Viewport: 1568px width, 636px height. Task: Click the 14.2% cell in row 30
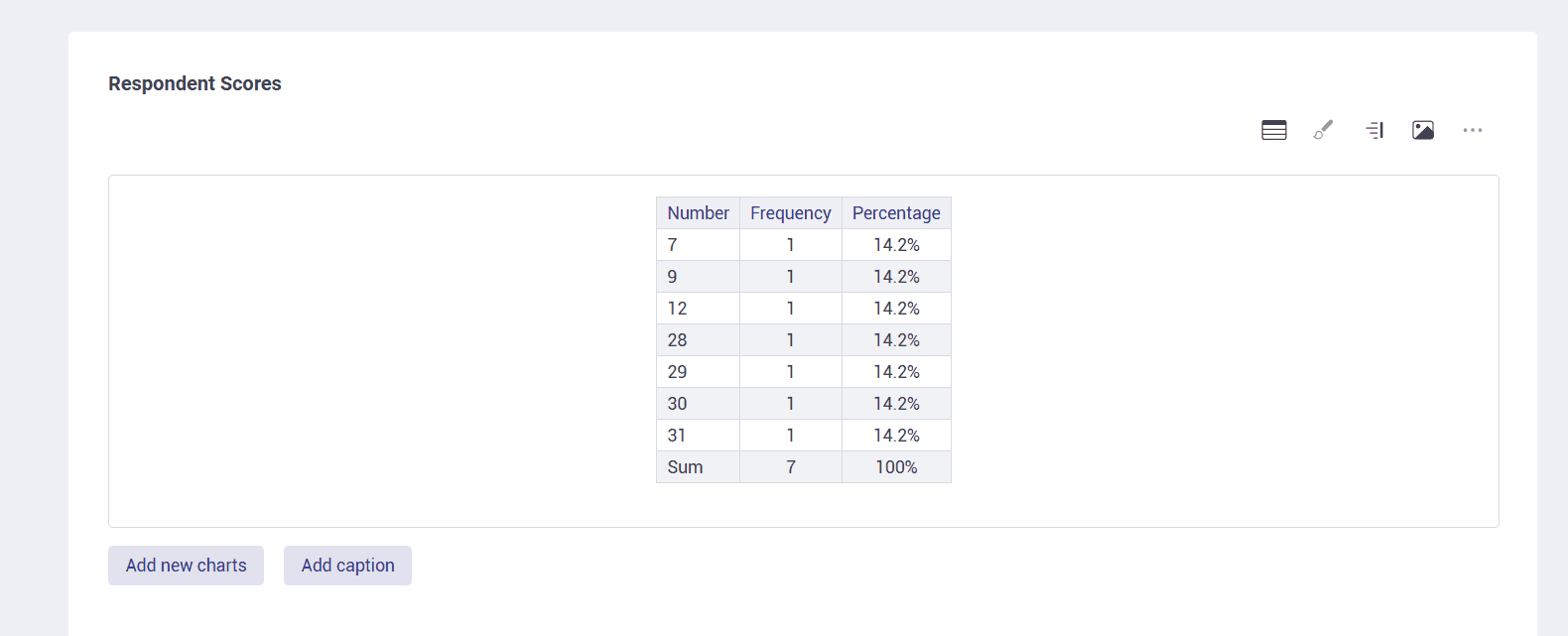(x=896, y=404)
